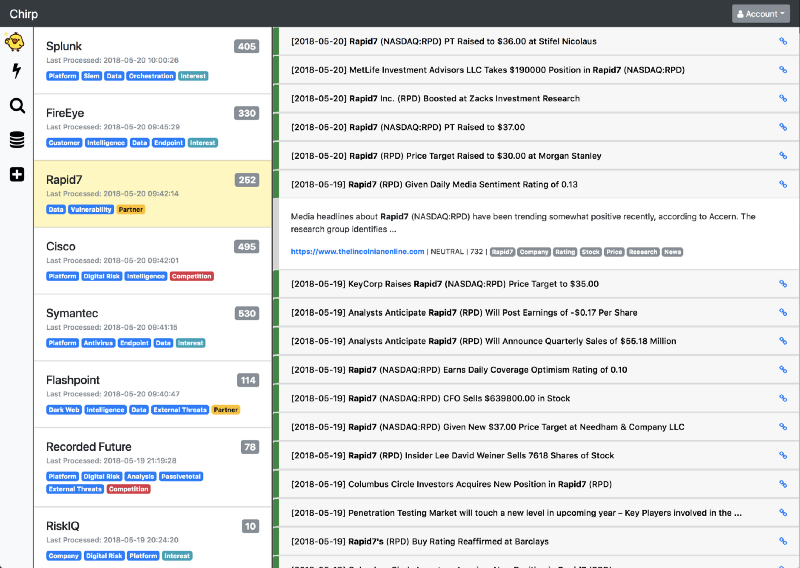
Task: Click the Stock tag in expanded article
Action: [591, 252]
